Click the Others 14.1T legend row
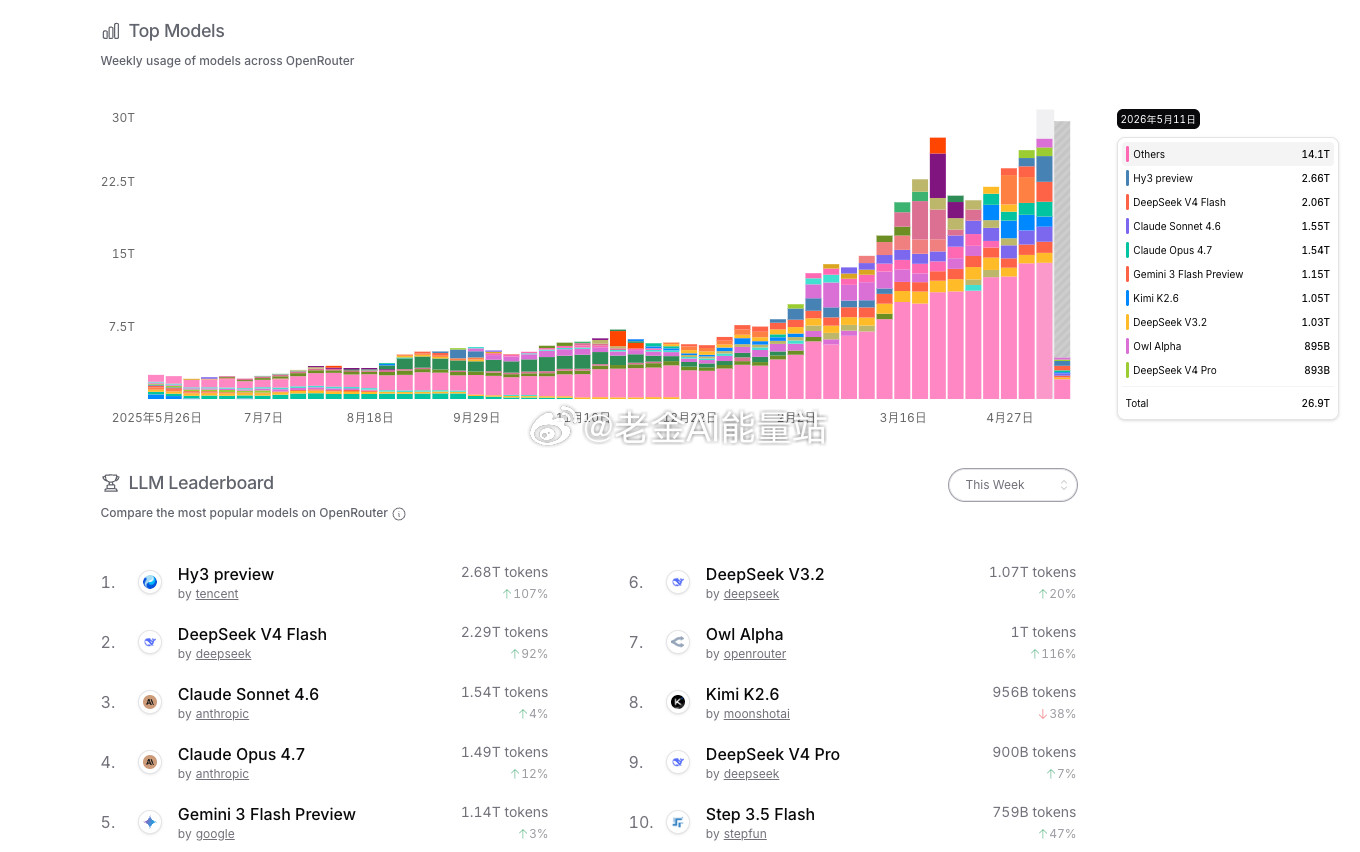The width and height of the screenshot is (1360, 852). (1228, 154)
